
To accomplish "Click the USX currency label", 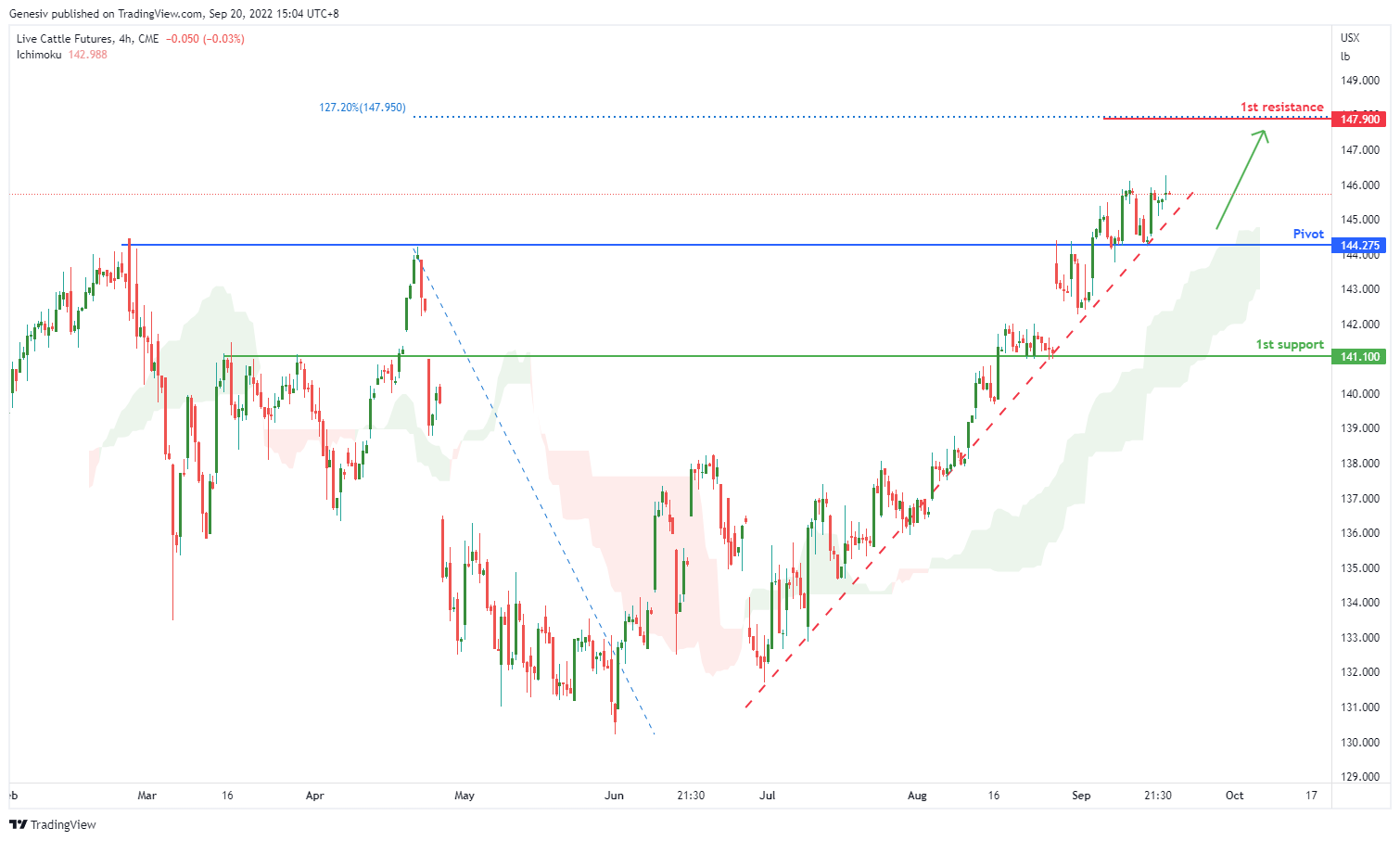I will click(1350, 38).
